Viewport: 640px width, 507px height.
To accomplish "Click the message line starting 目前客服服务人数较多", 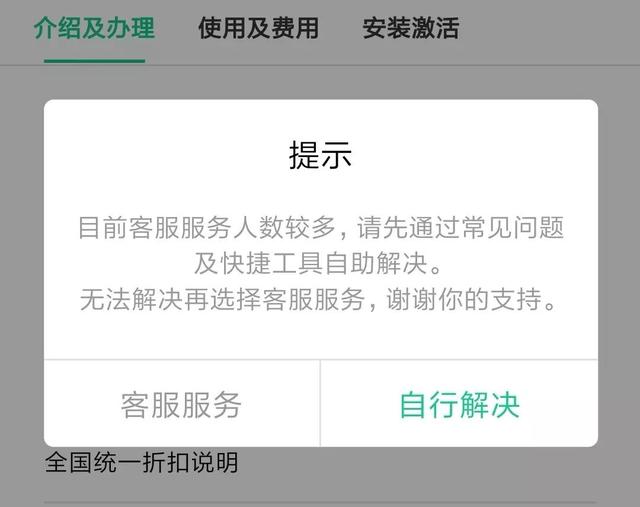I will click(321, 227).
